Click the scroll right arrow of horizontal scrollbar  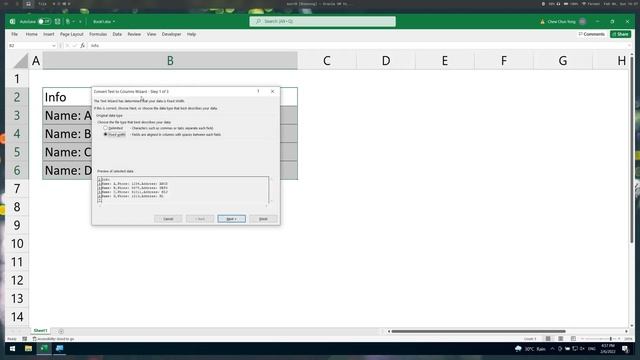(x=627, y=331)
